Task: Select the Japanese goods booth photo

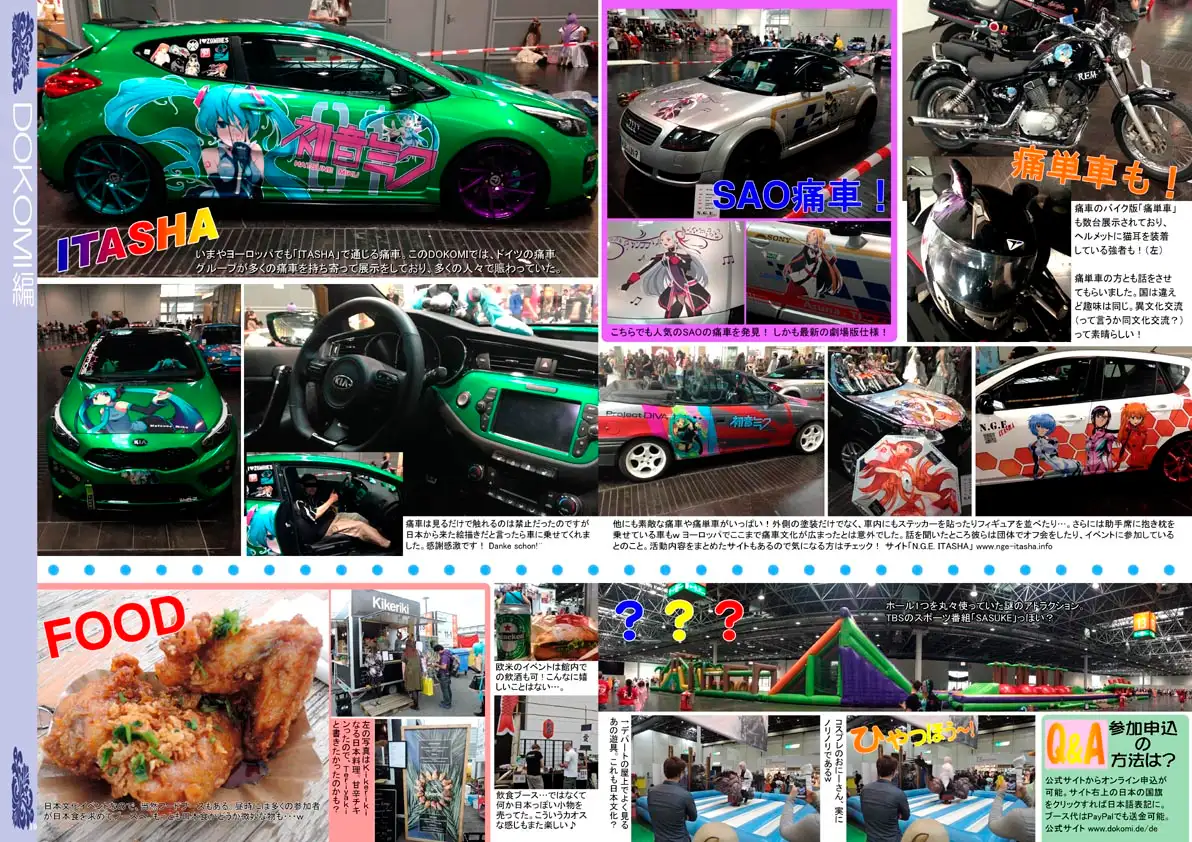Action: tap(546, 742)
